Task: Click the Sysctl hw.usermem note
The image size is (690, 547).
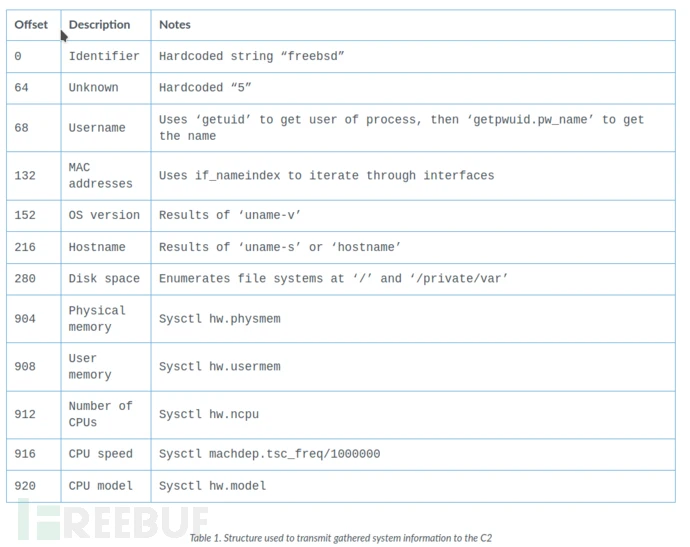Action: click(220, 367)
